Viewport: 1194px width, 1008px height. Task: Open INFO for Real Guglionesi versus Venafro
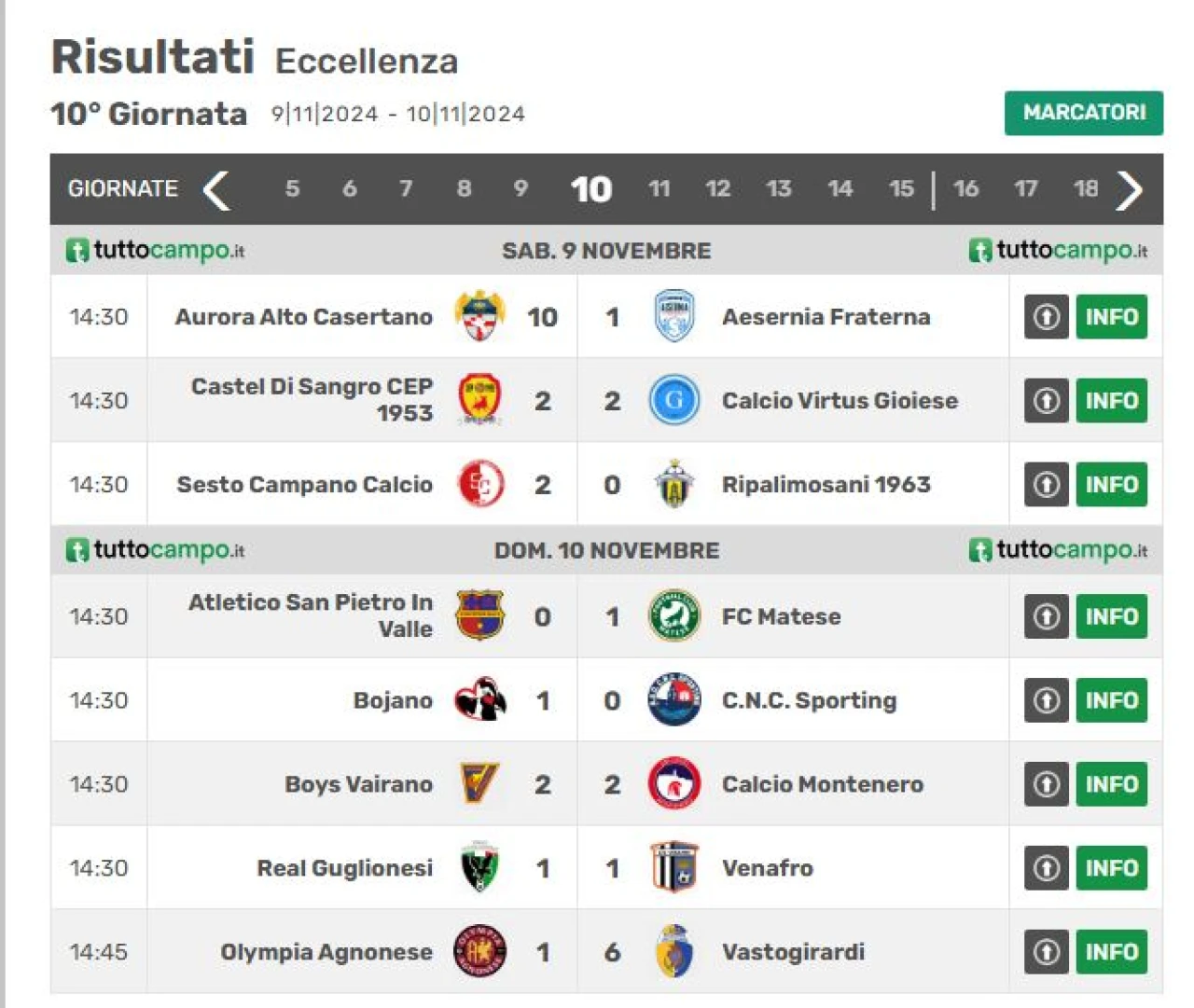1111,868
